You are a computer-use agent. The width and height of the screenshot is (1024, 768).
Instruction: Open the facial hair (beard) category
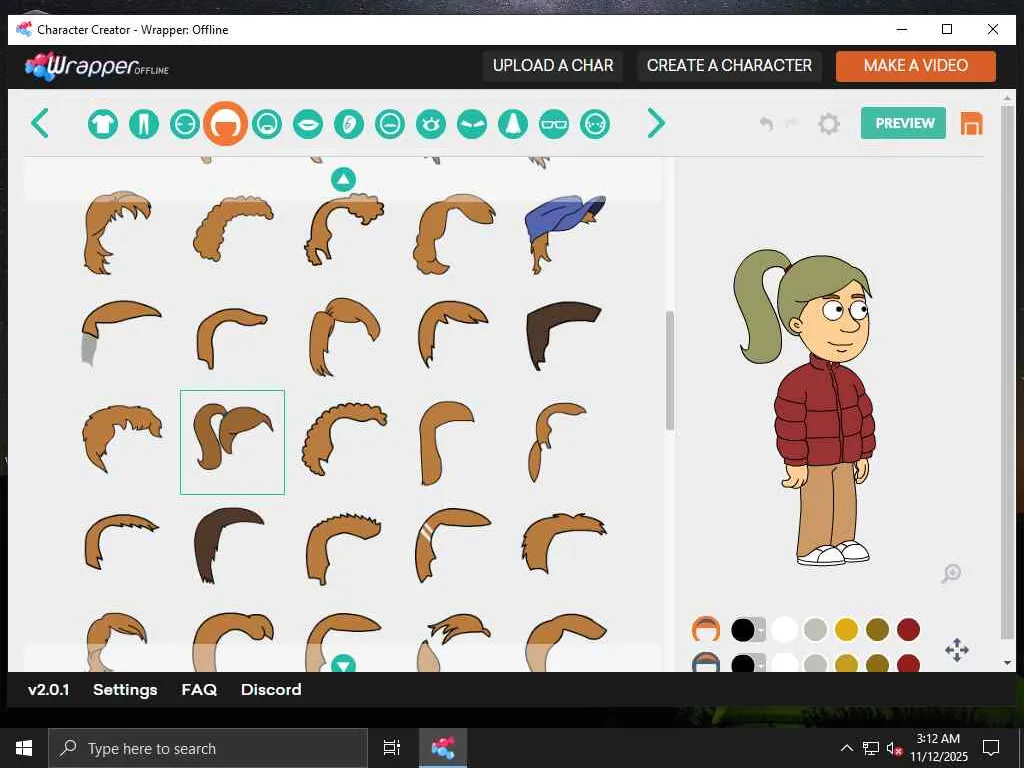(266, 123)
